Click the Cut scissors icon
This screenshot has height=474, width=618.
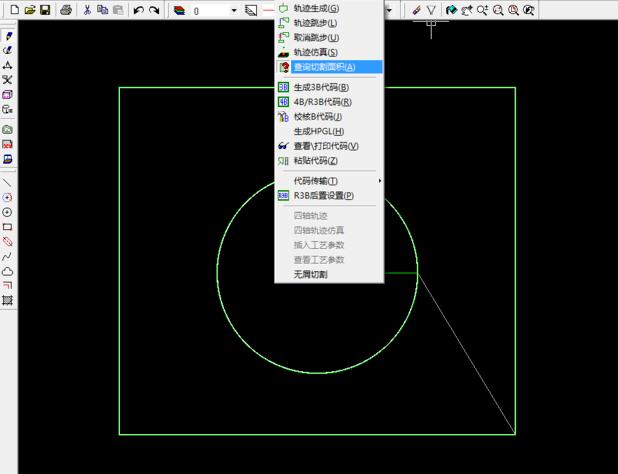(x=87, y=10)
